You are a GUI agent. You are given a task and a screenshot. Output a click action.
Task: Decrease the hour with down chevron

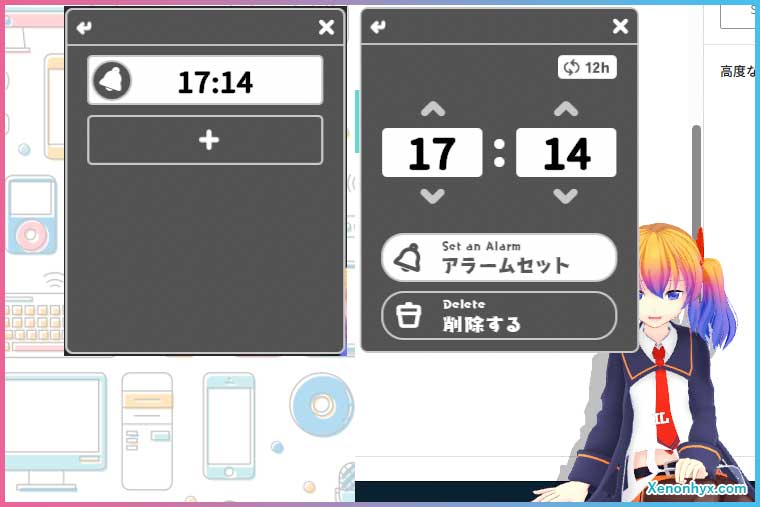pos(433,196)
